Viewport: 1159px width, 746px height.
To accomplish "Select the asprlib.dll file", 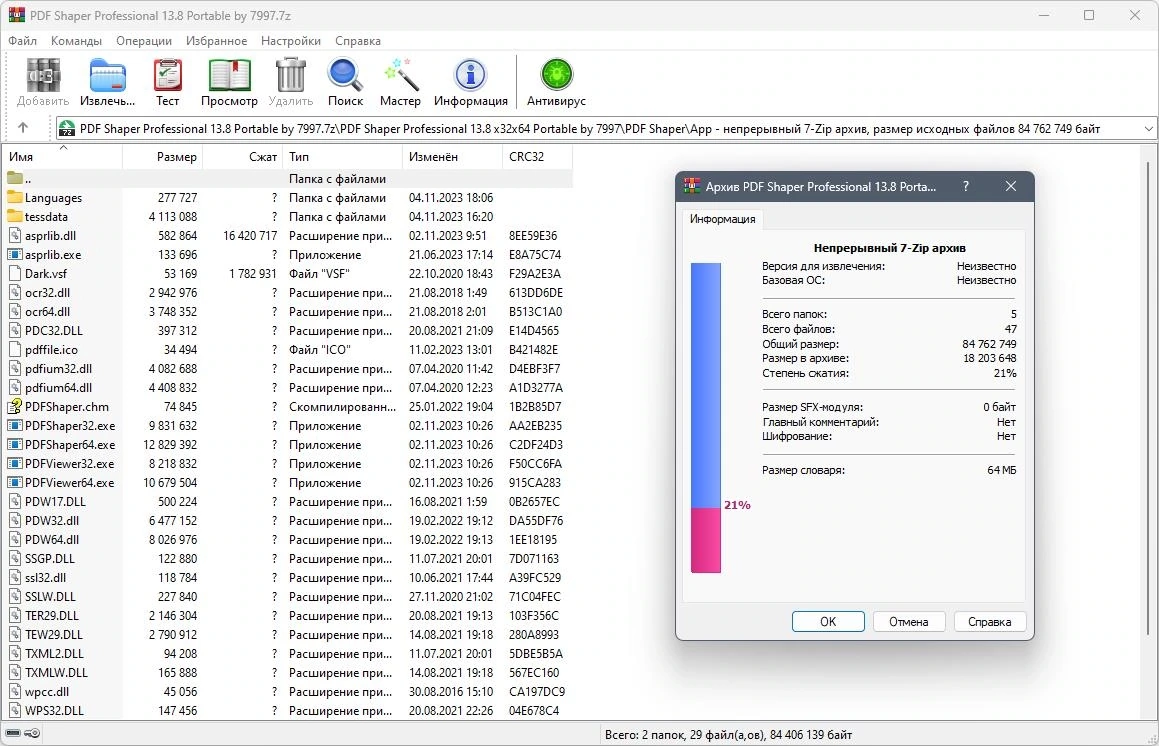I will tap(50, 236).
